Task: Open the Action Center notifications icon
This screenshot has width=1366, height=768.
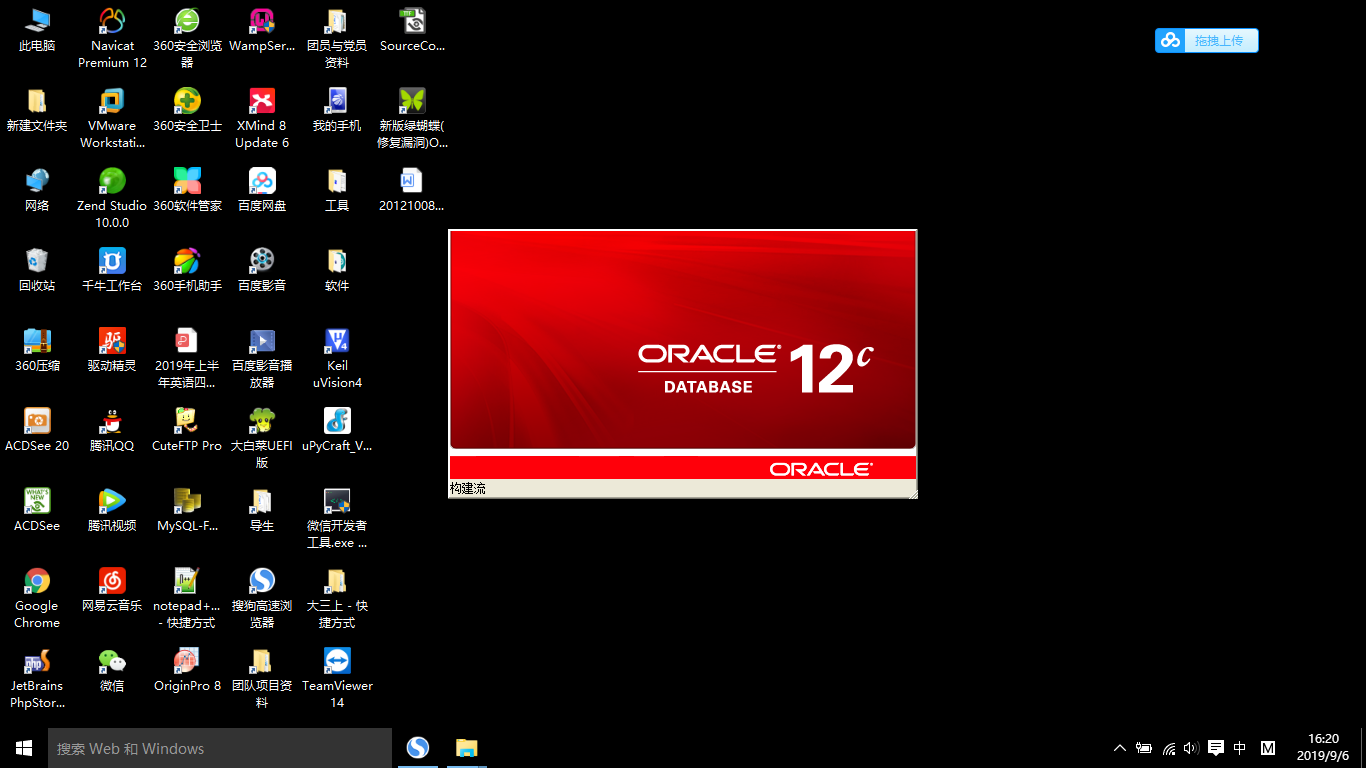Action: [x=1216, y=748]
